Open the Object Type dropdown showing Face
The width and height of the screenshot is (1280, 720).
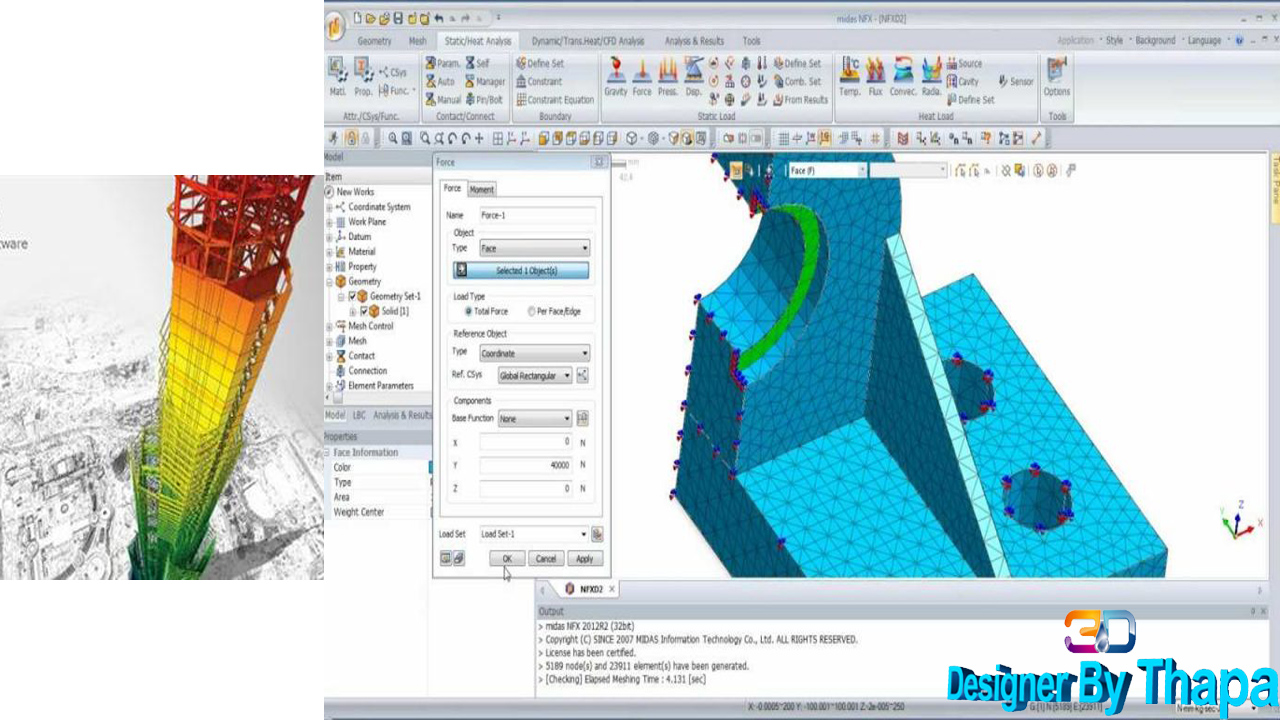click(534, 248)
